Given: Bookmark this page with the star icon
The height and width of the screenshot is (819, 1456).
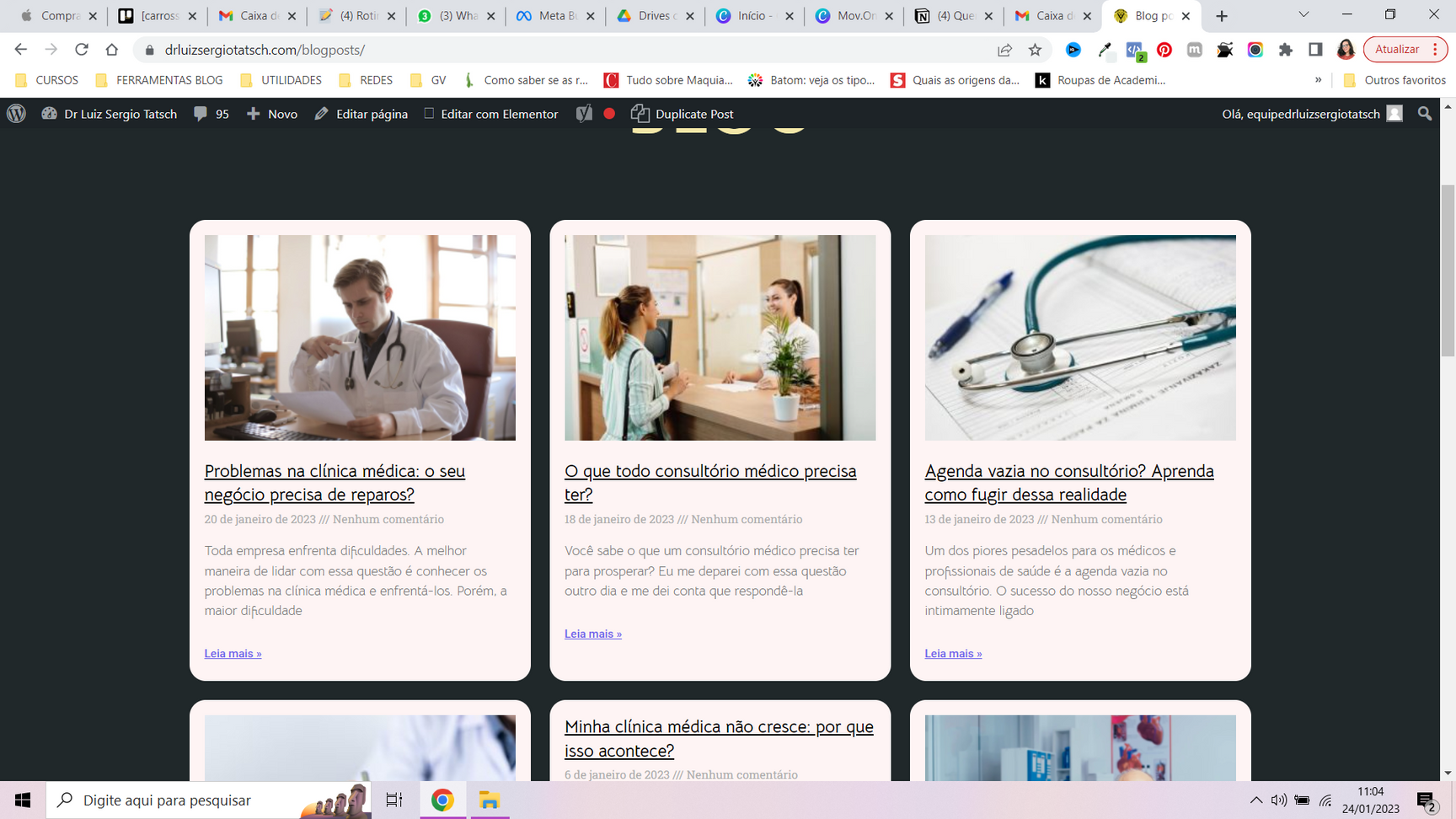Looking at the screenshot, I should click(x=1035, y=50).
